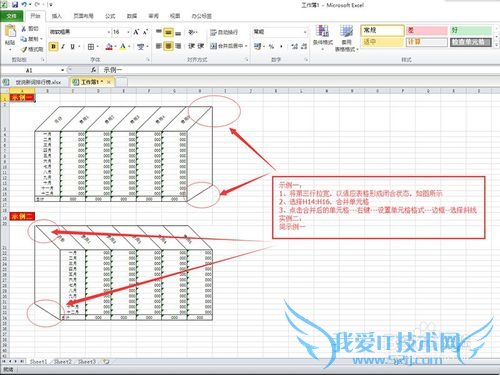Image resolution: width=500 pixels, height=375 pixels.
Task: Click the Copy icon
Action: (x=24, y=39)
